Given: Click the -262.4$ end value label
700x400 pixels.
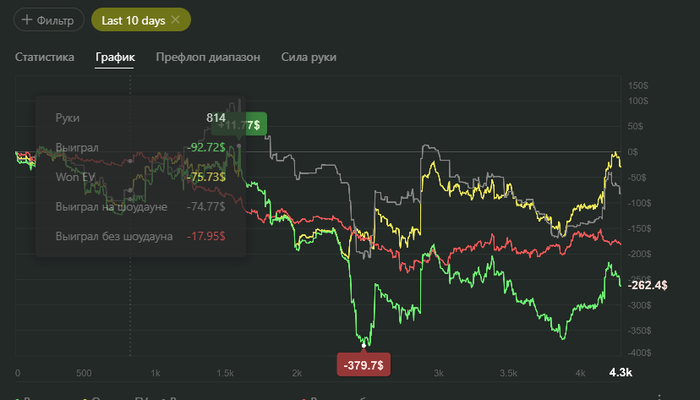Looking at the screenshot, I should 648,283.
